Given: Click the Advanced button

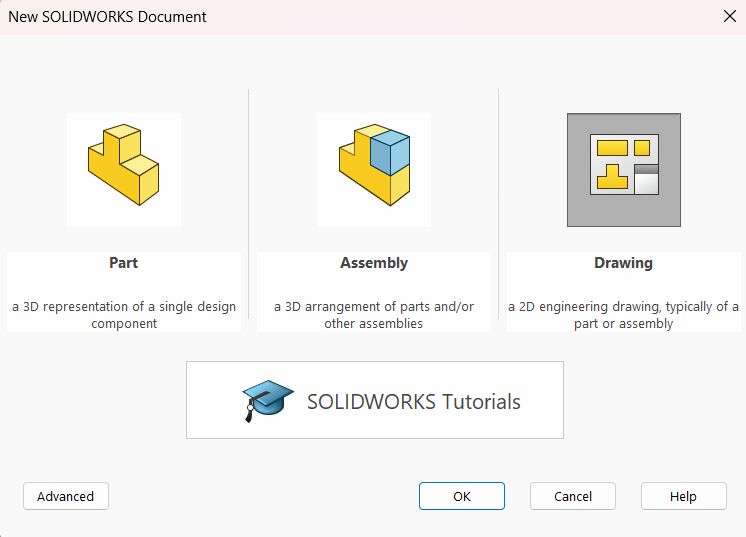Looking at the screenshot, I should point(66,496).
